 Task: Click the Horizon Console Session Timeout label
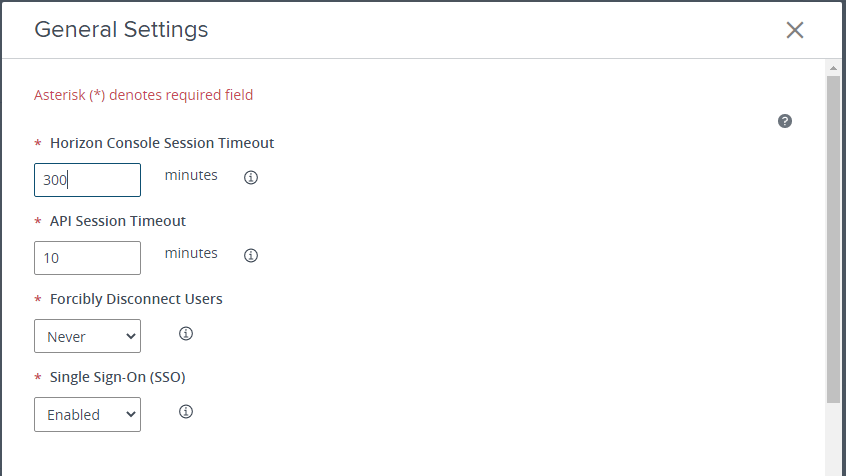[161, 143]
